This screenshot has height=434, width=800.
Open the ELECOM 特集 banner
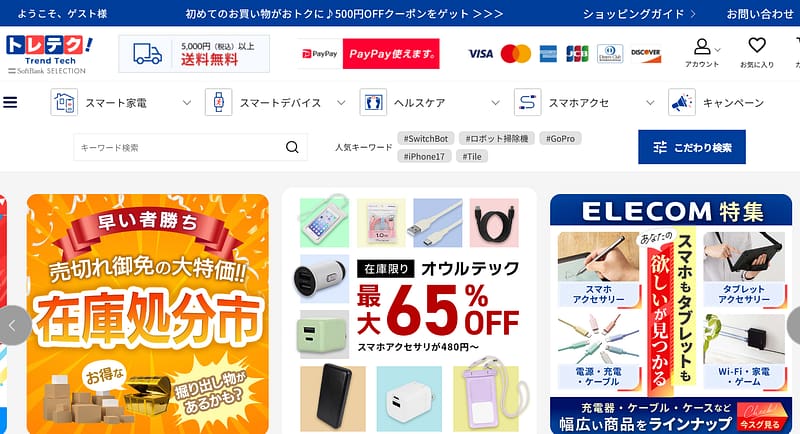671,314
